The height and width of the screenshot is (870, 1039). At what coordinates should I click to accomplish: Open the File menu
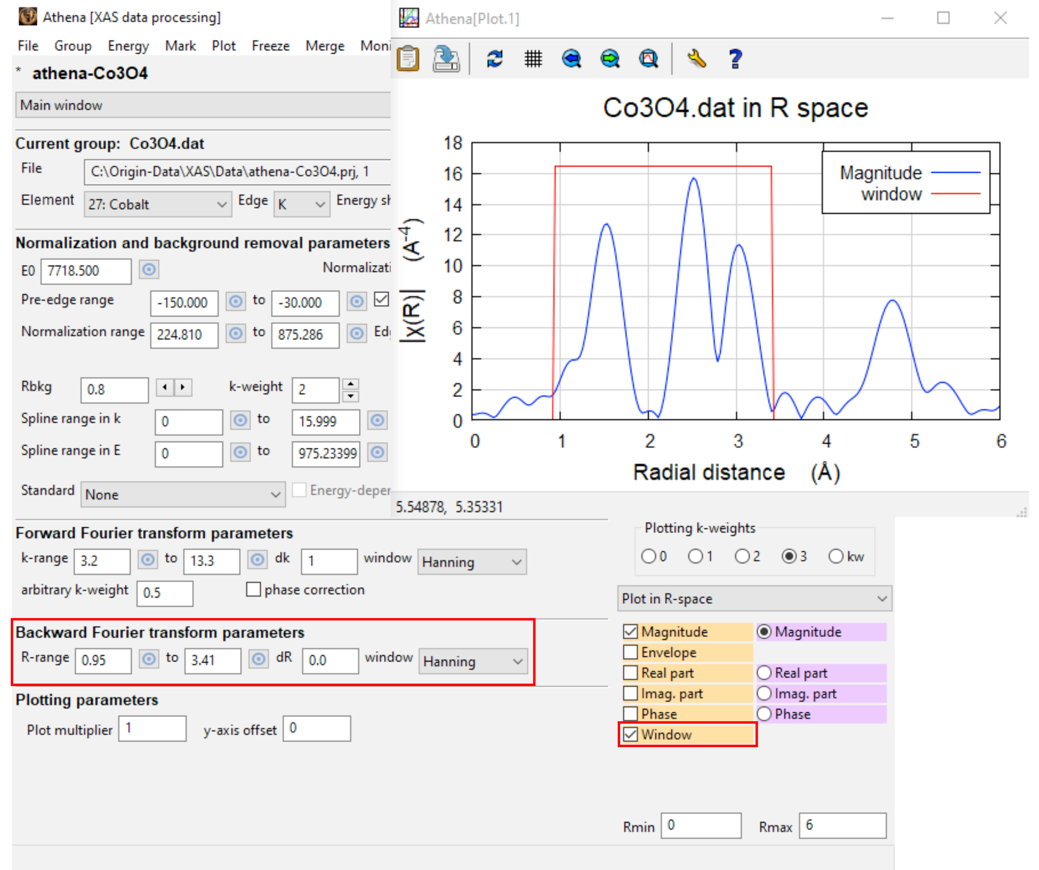[28, 46]
